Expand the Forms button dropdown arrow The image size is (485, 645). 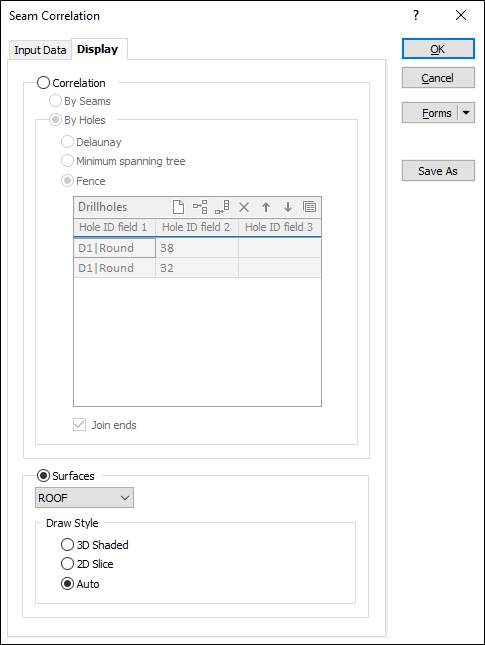[x=466, y=113]
